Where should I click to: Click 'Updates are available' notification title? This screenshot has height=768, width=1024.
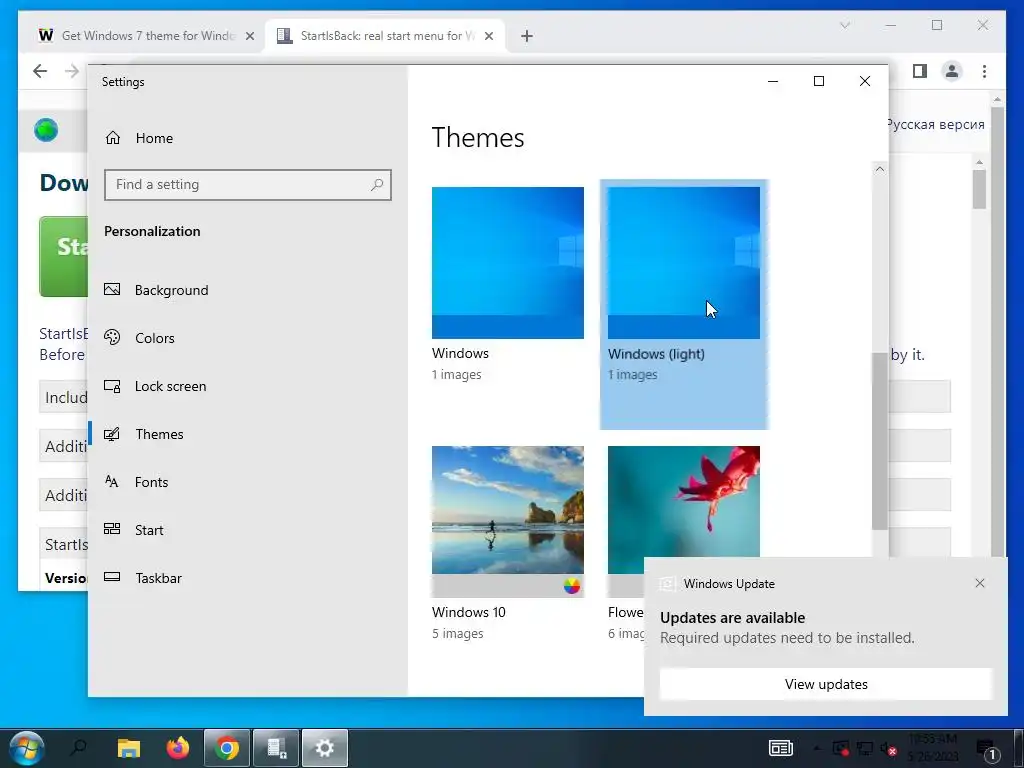[732, 618]
